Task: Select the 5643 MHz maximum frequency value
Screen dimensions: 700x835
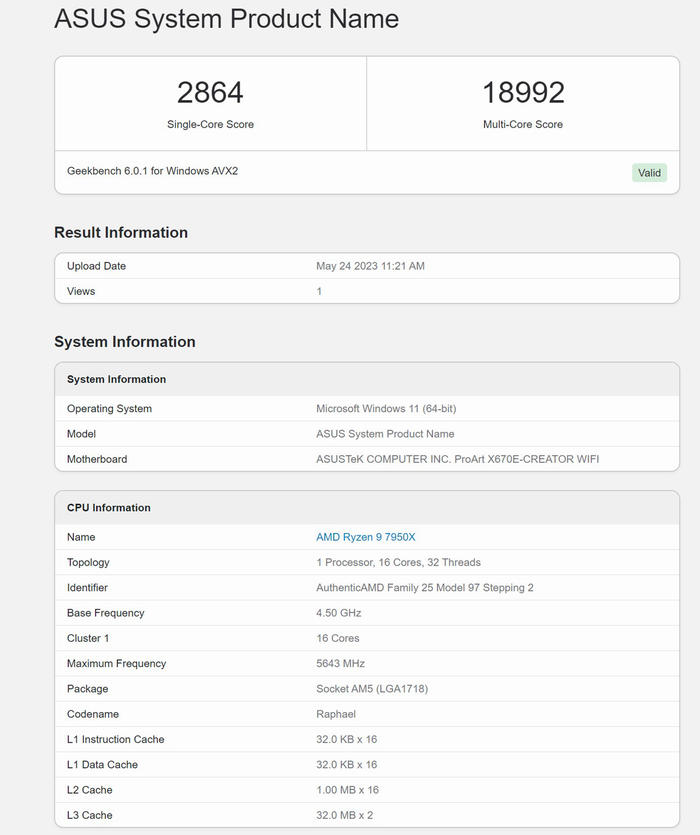Action: [x=340, y=663]
